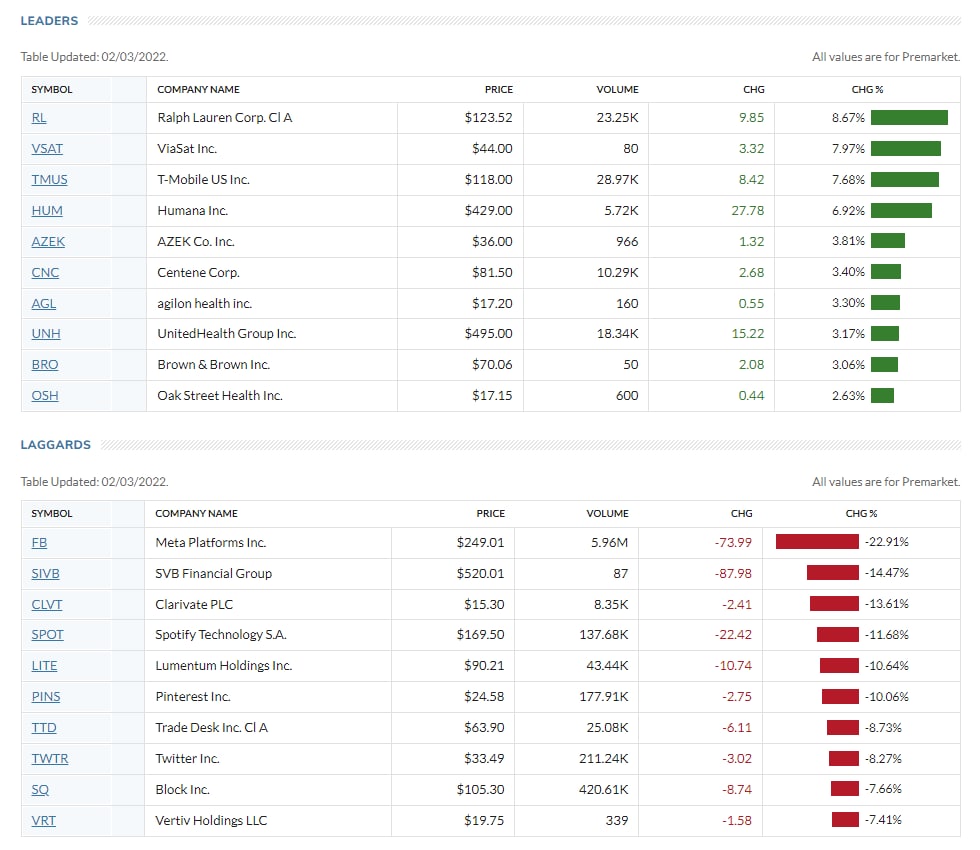Select the 5.96M volume value
Screen dimensions: 980x850
609,542
